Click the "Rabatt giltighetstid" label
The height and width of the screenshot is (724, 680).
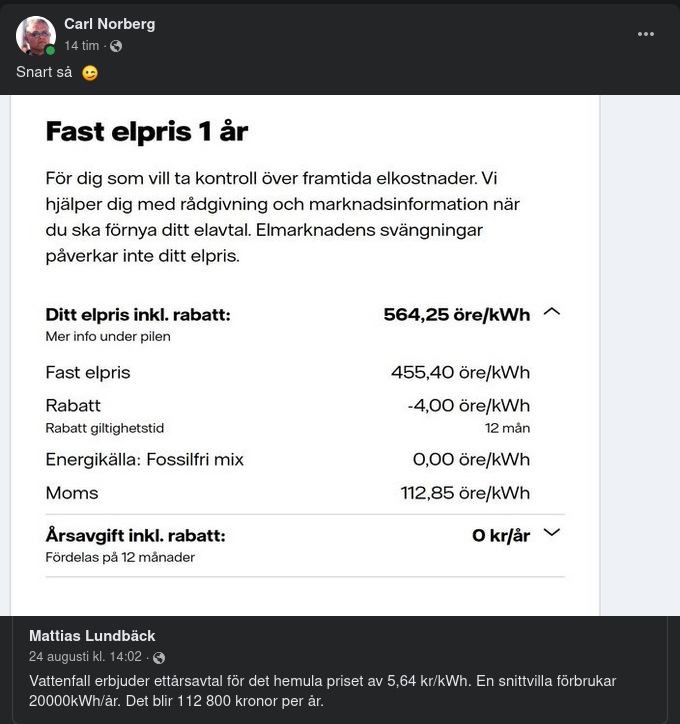(104, 428)
